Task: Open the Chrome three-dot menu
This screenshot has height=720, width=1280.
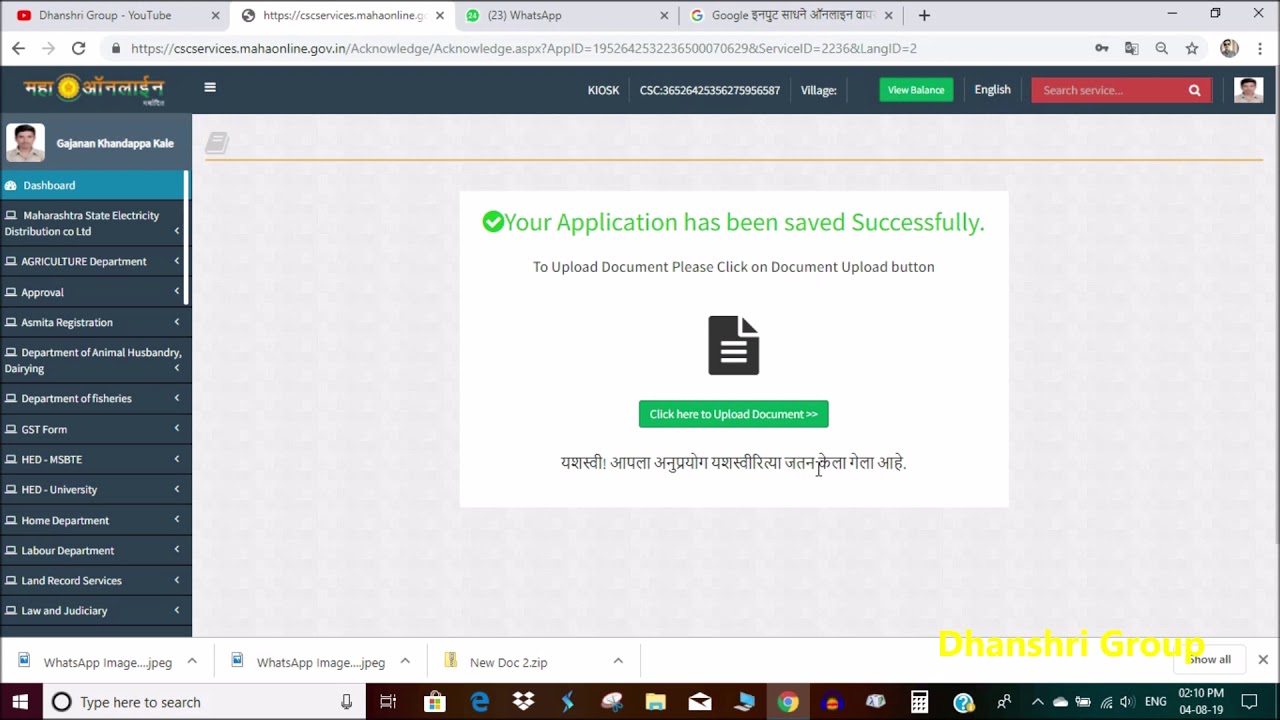Action: click(1259, 48)
